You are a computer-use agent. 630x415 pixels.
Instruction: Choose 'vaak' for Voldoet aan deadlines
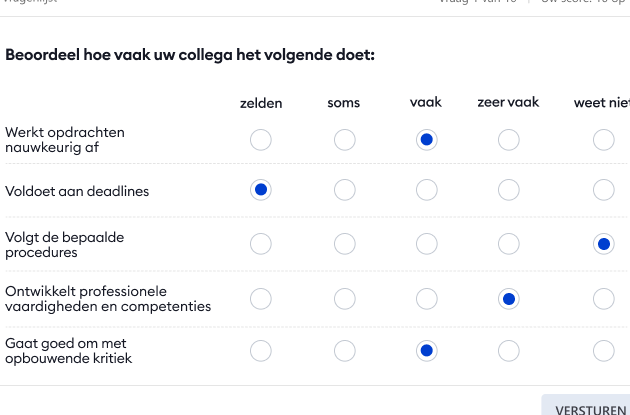click(x=427, y=190)
